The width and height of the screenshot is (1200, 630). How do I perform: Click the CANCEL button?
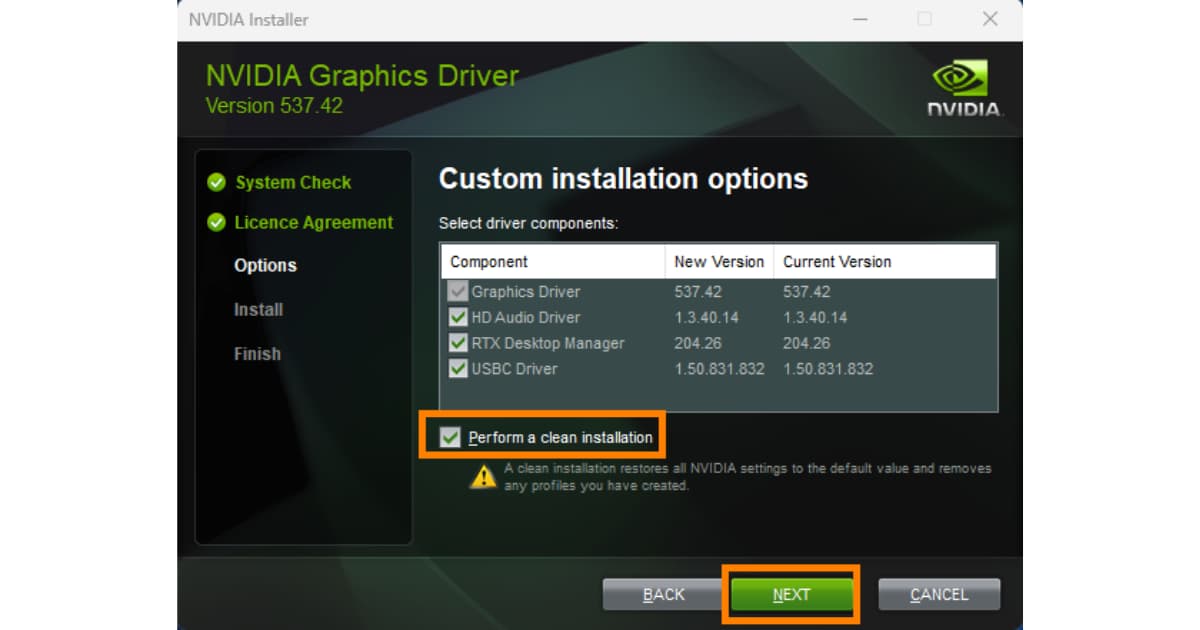coord(939,595)
